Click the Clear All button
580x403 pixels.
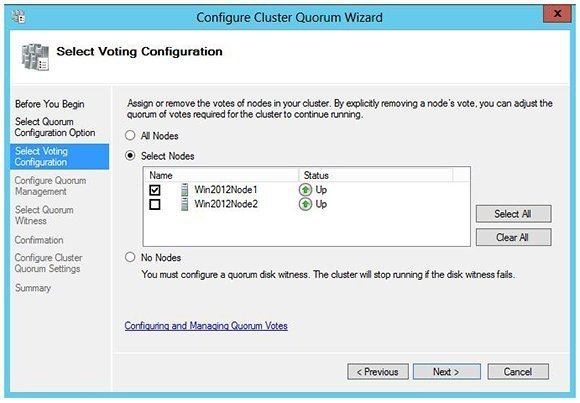pos(513,237)
